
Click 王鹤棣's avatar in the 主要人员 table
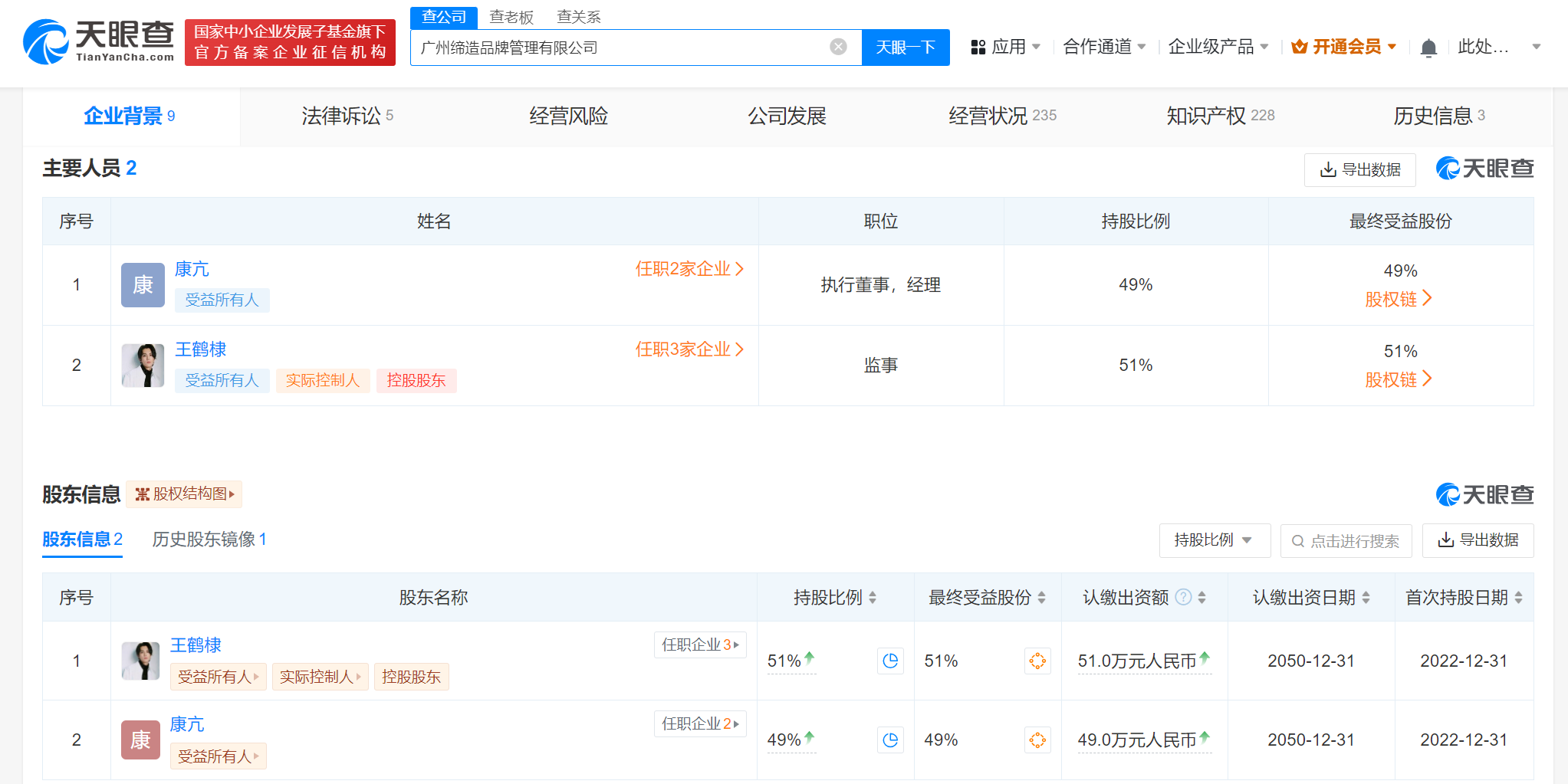click(143, 366)
